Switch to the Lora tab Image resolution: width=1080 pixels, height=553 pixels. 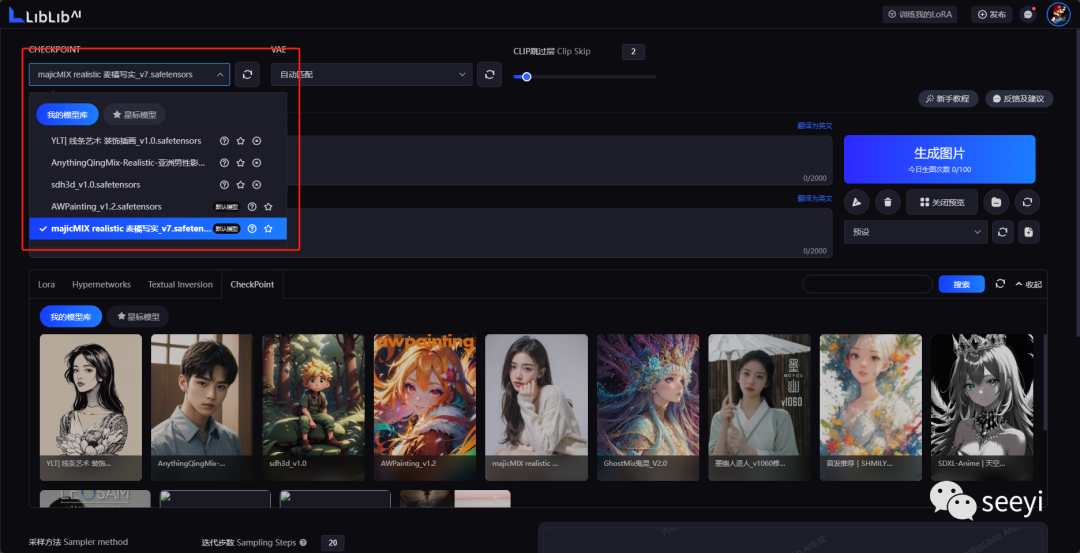(46, 285)
